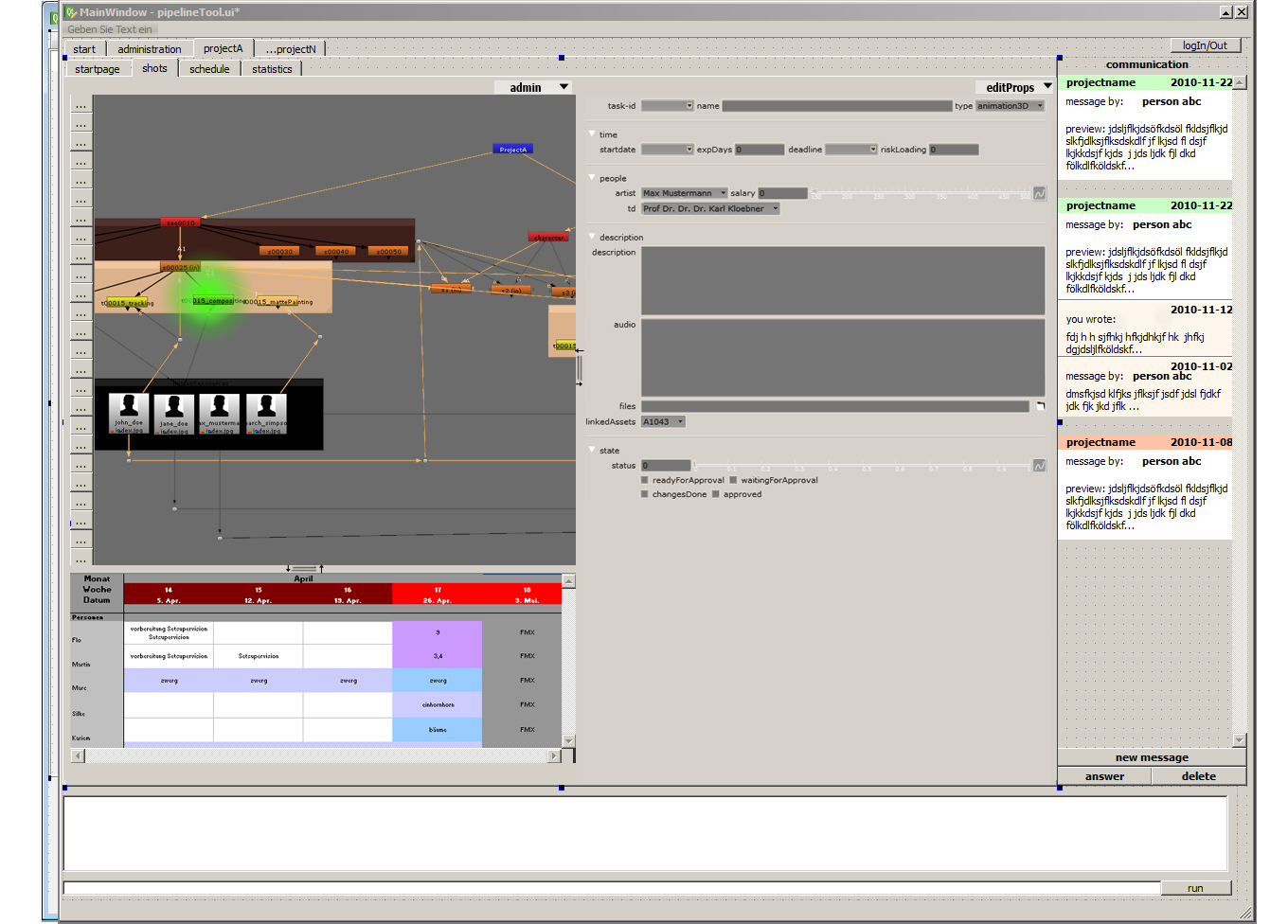Collapse the people section
The width and height of the screenshot is (1288, 924).
(592, 178)
